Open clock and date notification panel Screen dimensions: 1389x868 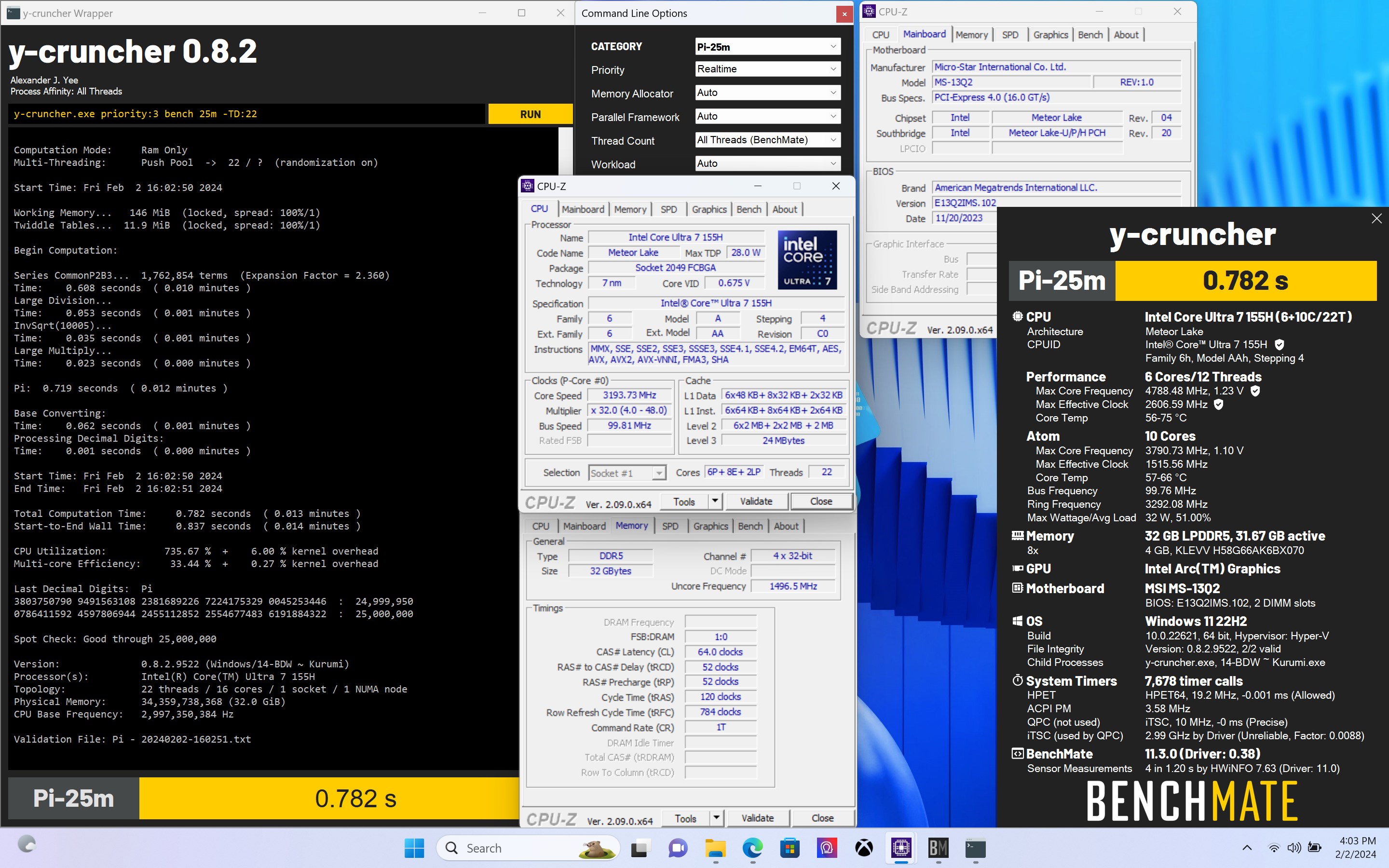click(x=1357, y=847)
